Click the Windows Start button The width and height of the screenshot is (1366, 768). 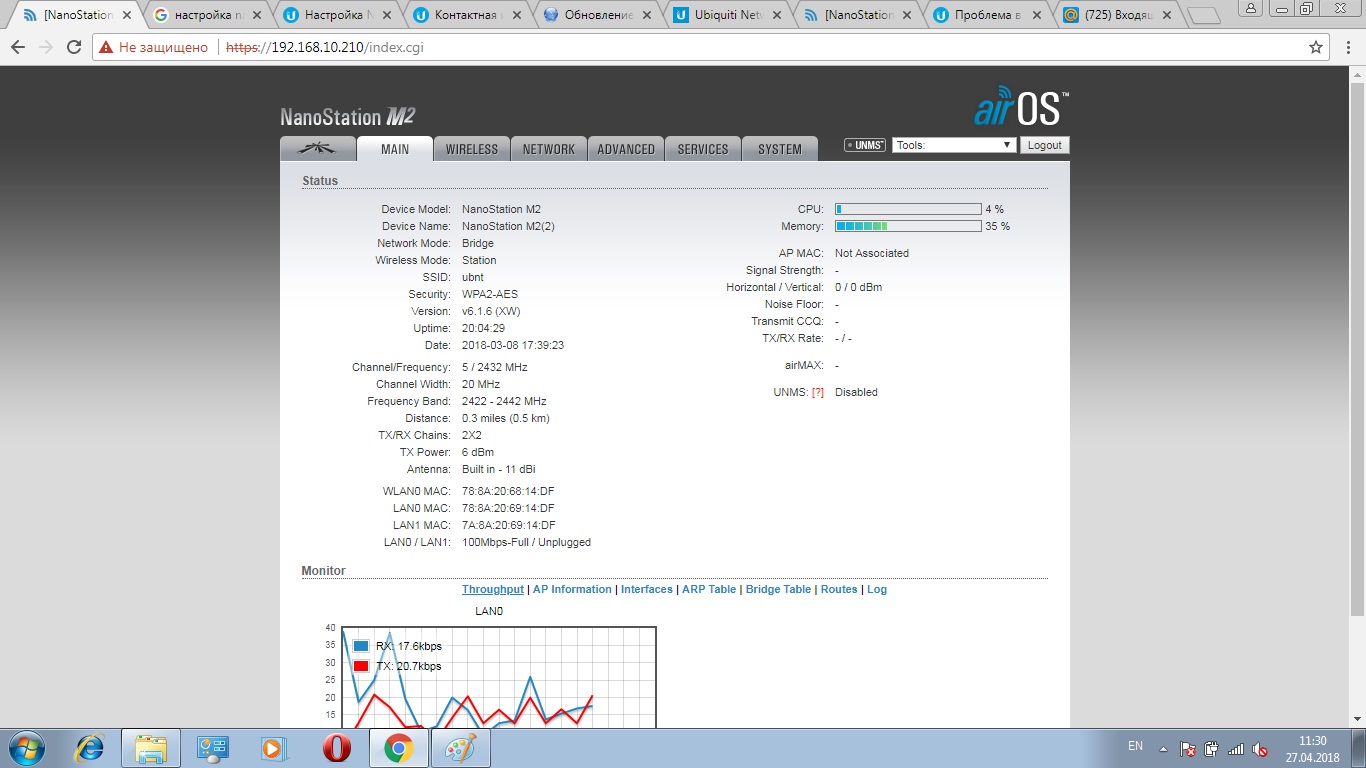pos(25,748)
